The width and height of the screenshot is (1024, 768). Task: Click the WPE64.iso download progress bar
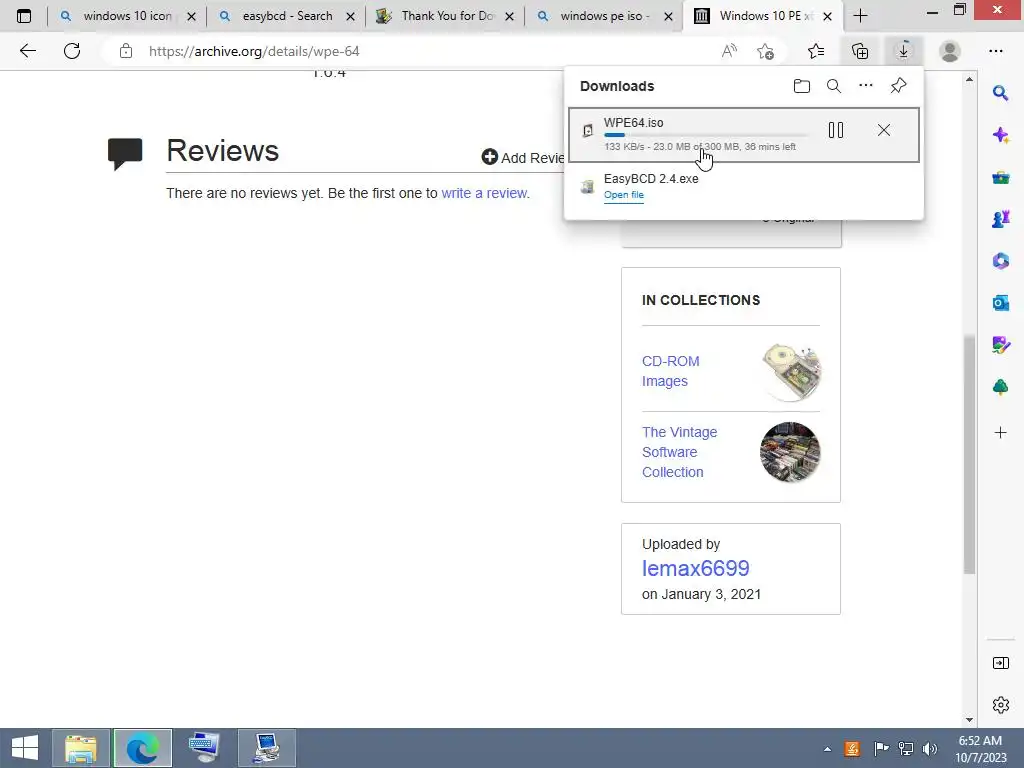coord(705,135)
